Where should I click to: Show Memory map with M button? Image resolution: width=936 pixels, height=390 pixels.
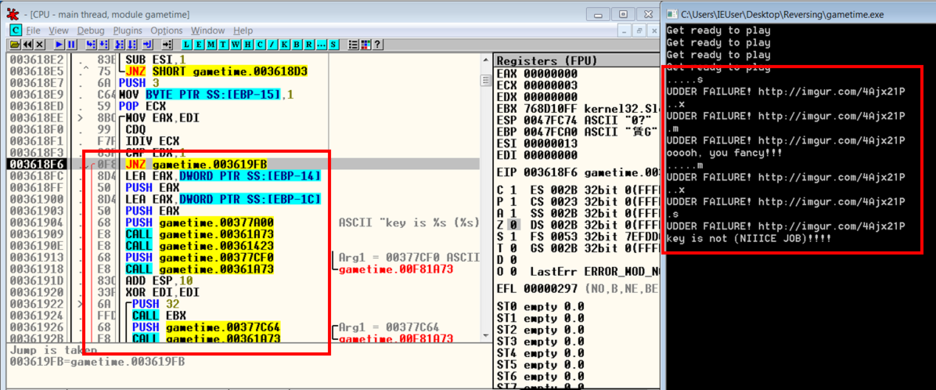click(211, 44)
